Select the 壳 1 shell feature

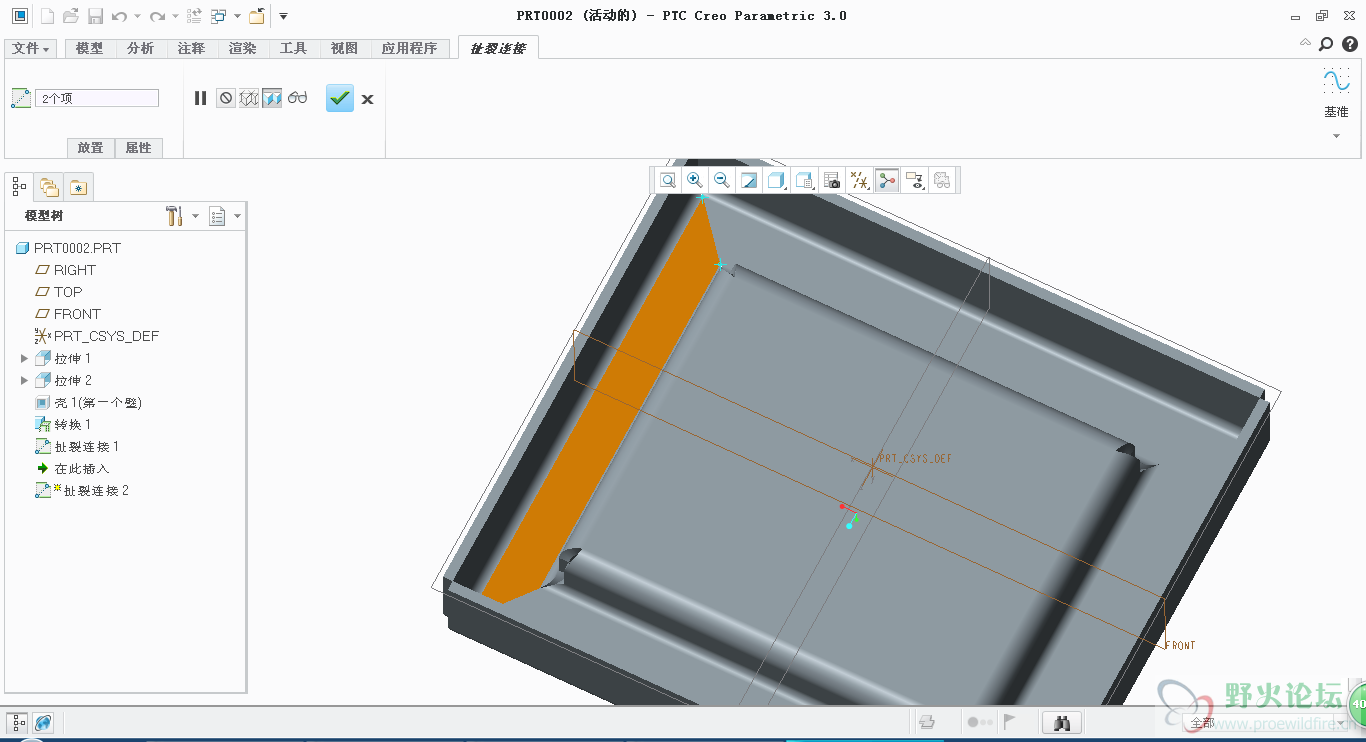tap(88, 402)
